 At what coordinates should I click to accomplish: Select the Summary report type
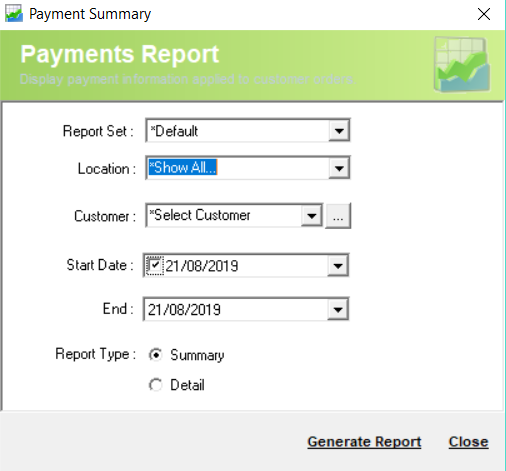pos(155,355)
